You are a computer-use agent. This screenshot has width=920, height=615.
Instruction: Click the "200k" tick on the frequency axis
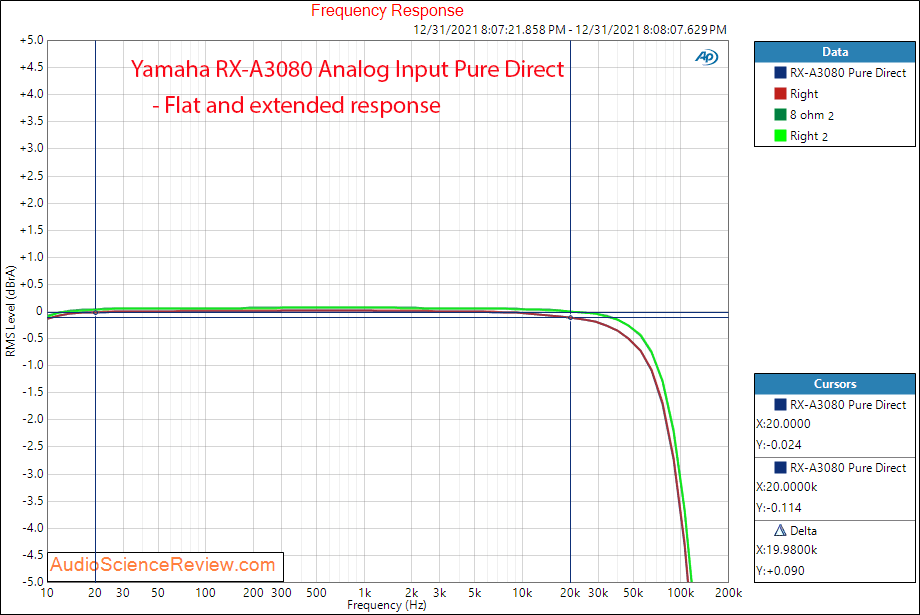click(728, 593)
